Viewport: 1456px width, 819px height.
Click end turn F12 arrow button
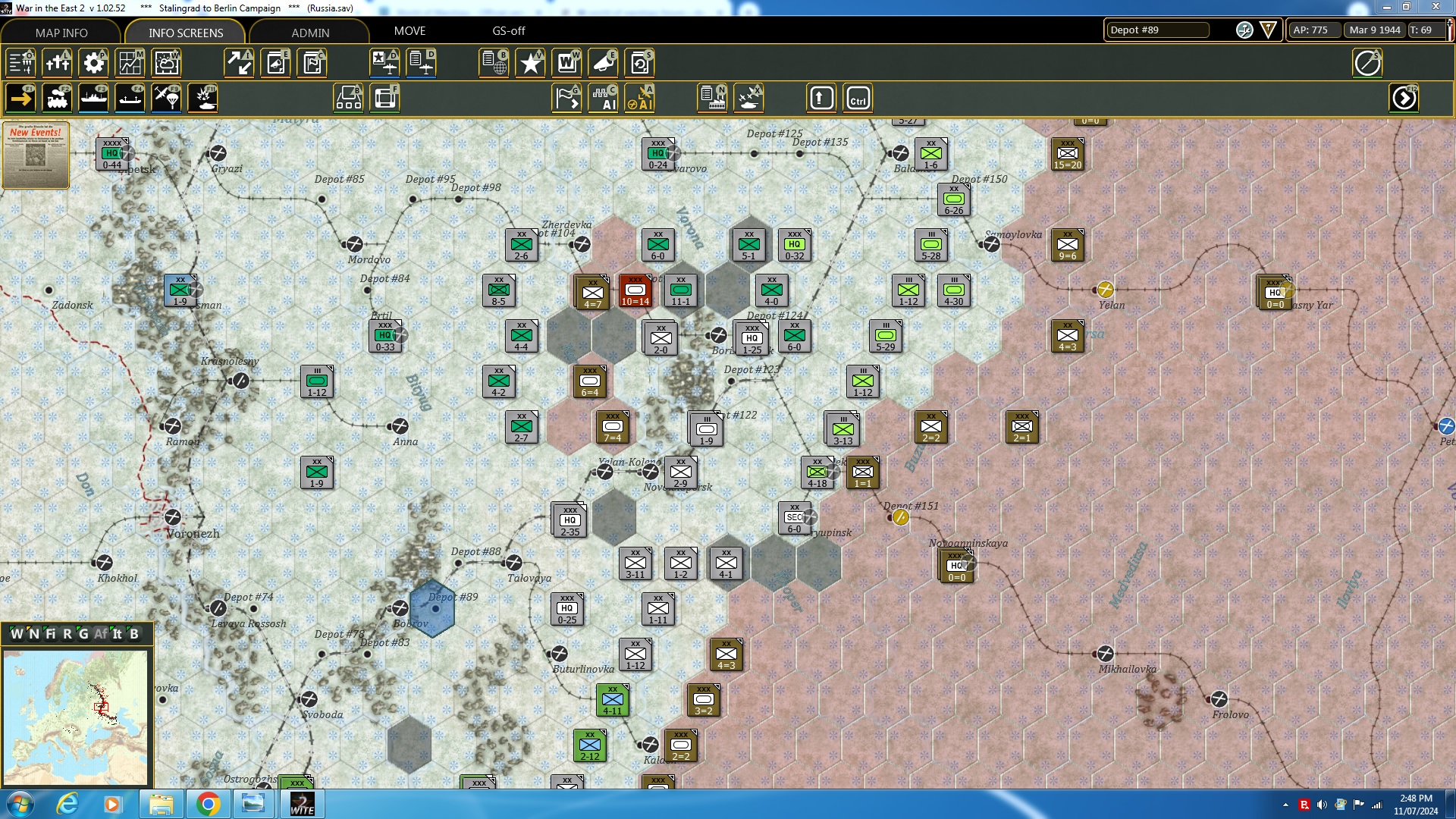1404,99
